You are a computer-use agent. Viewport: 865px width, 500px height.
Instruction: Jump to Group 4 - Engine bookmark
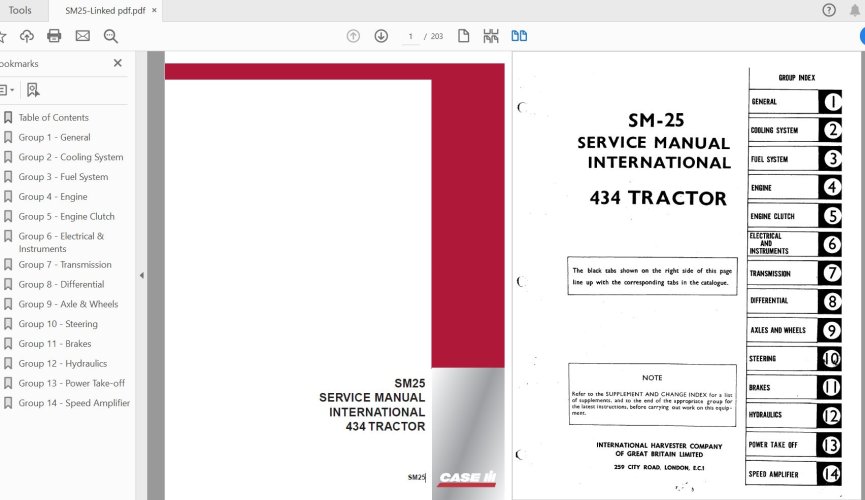pos(52,197)
